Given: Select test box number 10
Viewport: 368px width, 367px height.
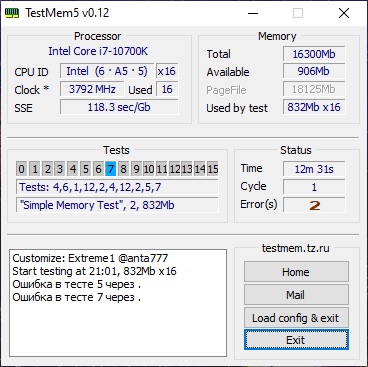Looking at the screenshot, I should click(149, 169).
